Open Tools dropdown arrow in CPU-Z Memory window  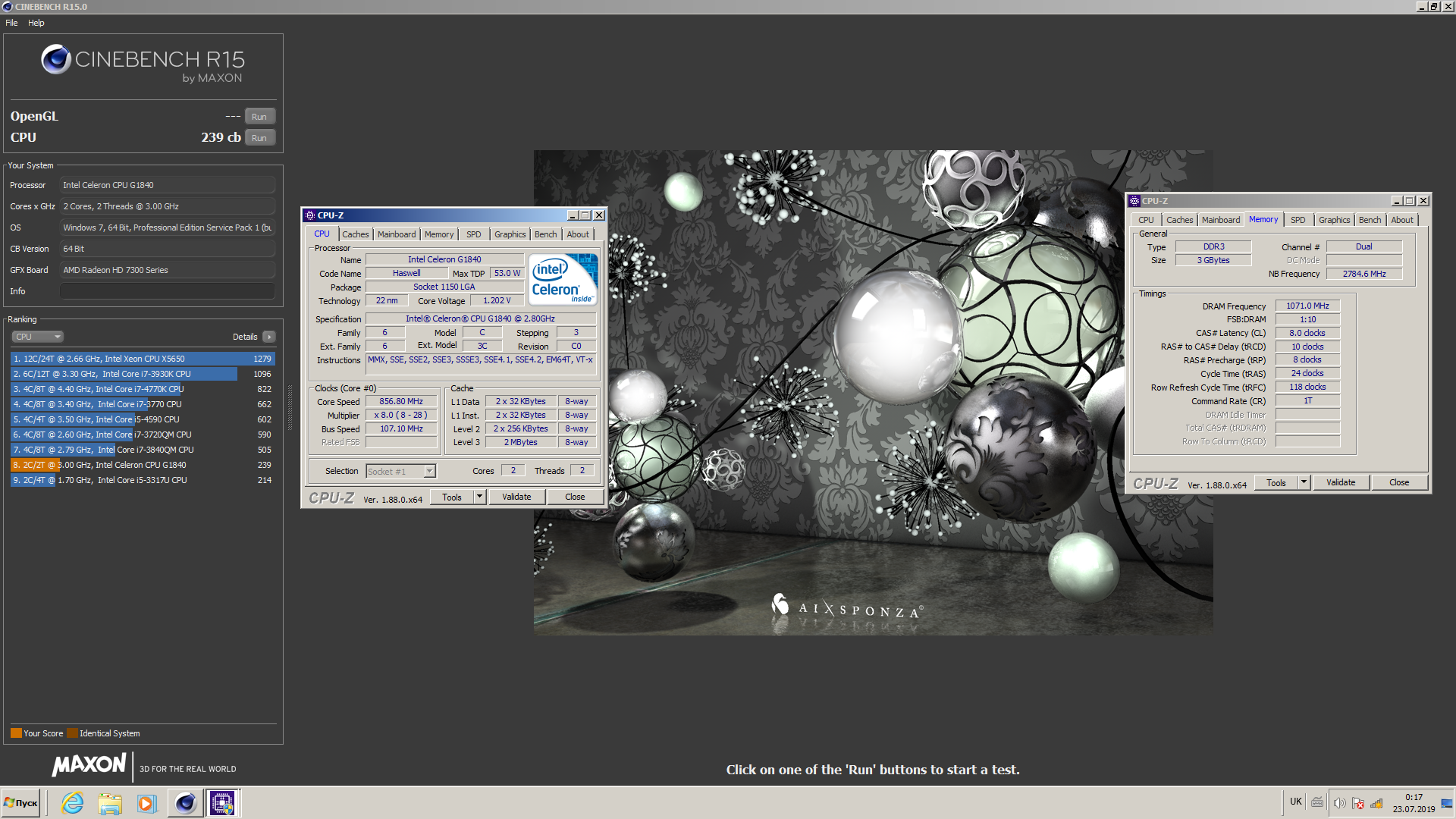pyautogui.click(x=1304, y=482)
